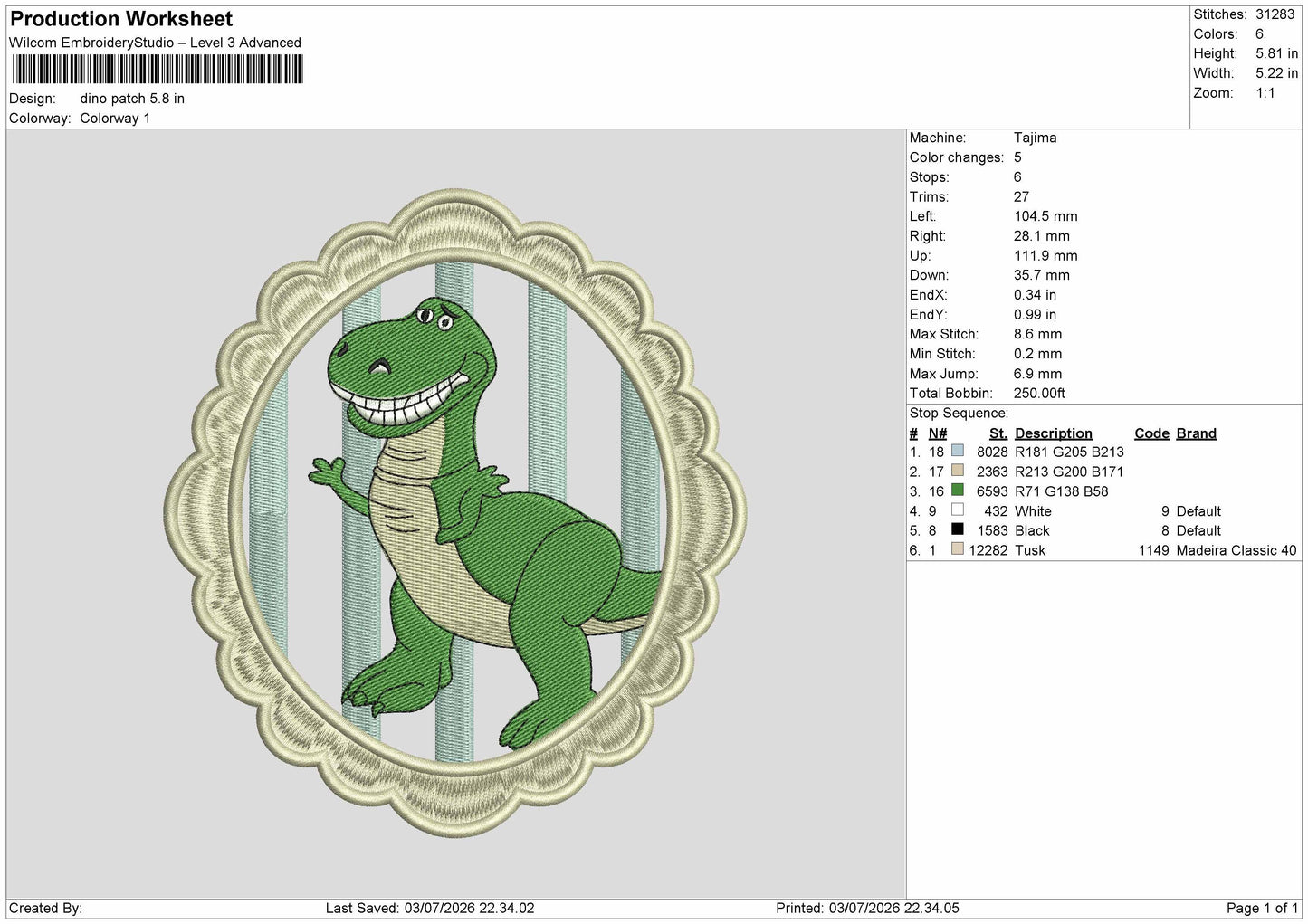Image resolution: width=1308 pixels, height=924 pixels.
Task: Click the 'Description' column header
Action: (1054, 433)
